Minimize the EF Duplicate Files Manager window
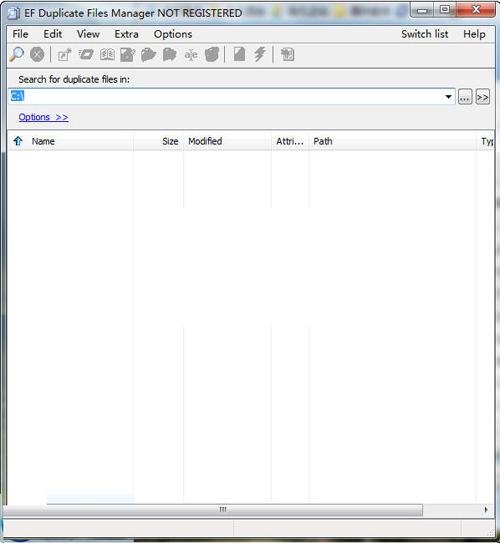500x543 pixels. [x=422, y=10]
